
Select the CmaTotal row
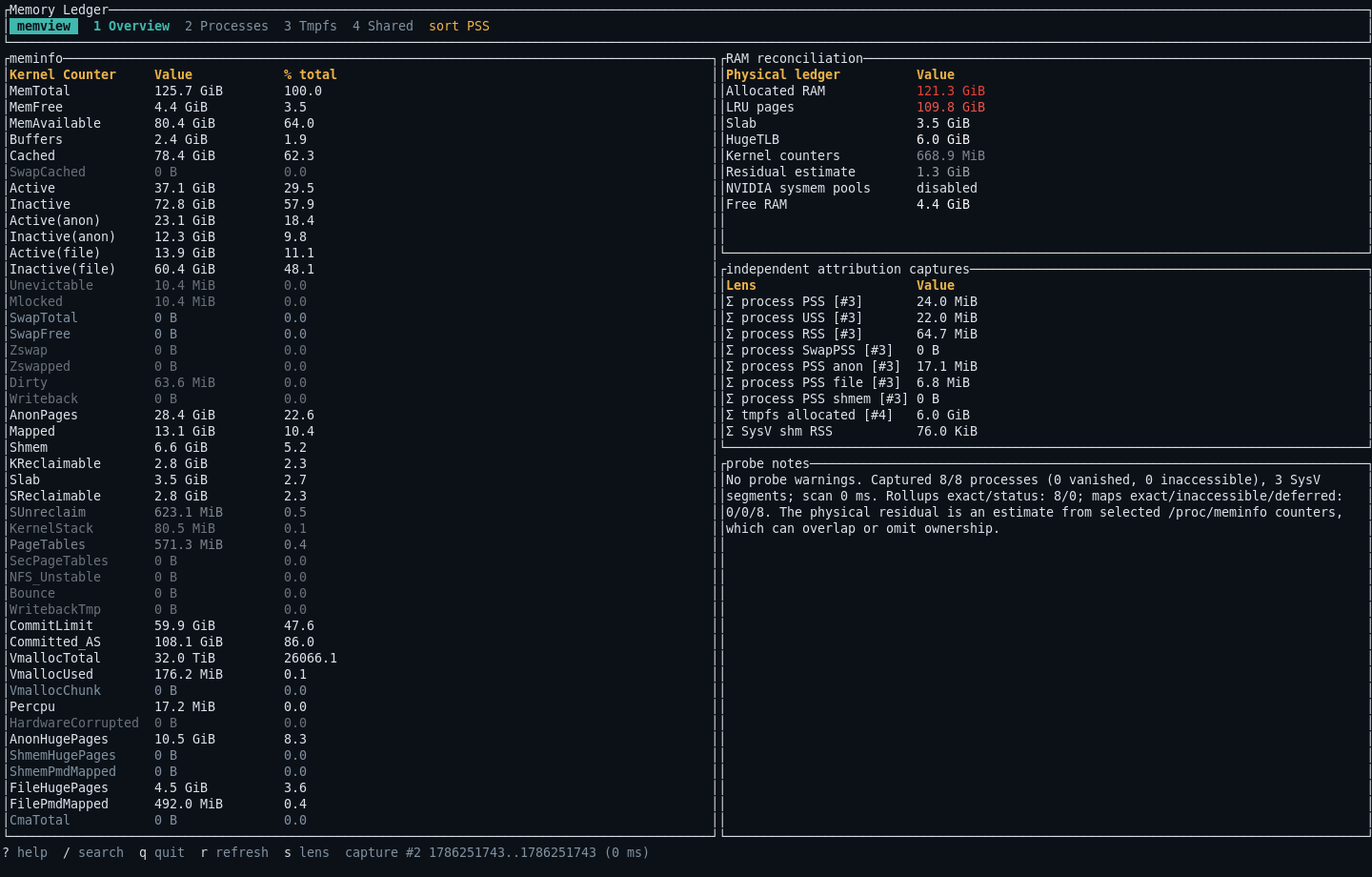pos(360,820)
